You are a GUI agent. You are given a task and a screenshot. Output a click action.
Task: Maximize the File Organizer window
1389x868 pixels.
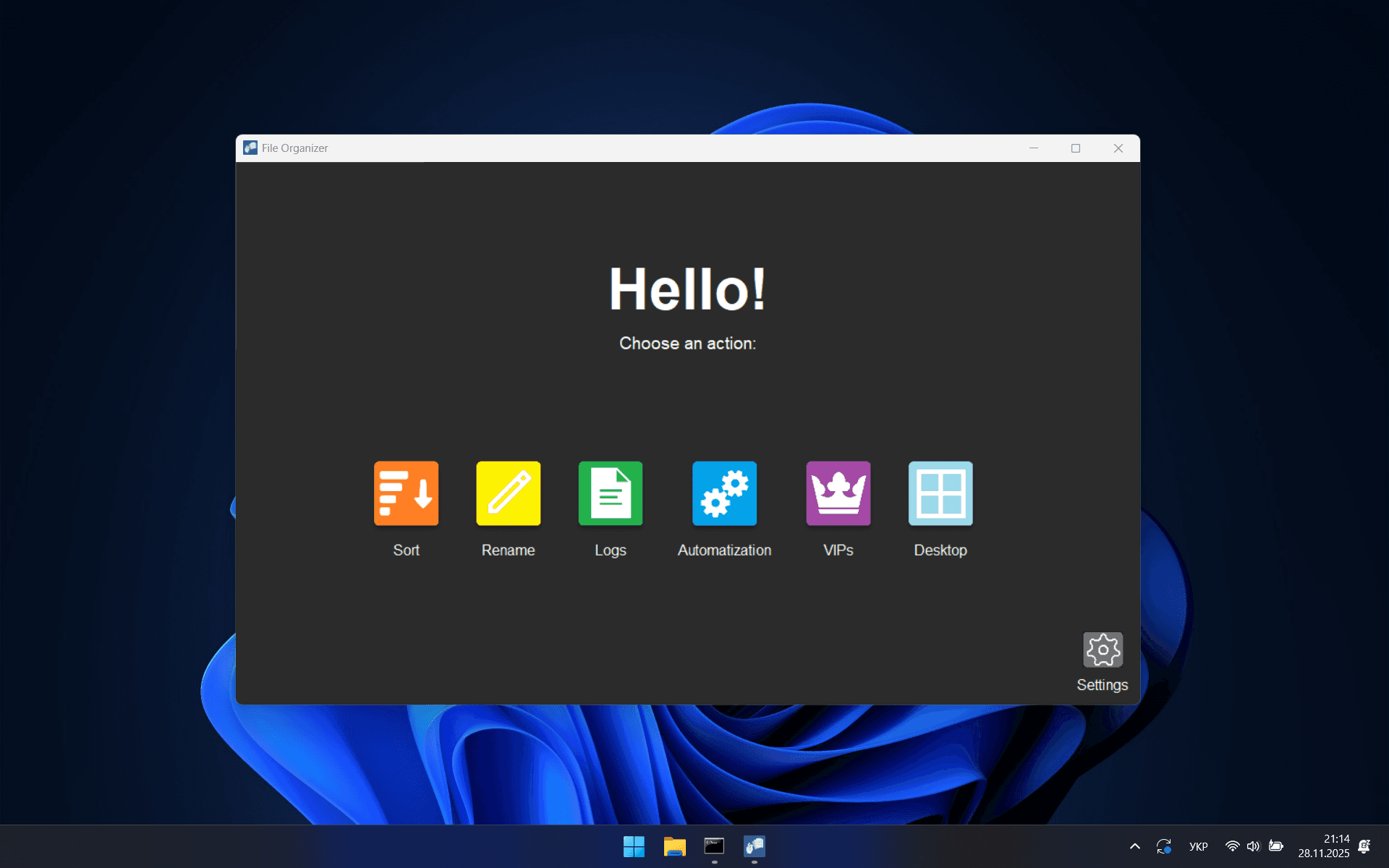point(1076,148)
